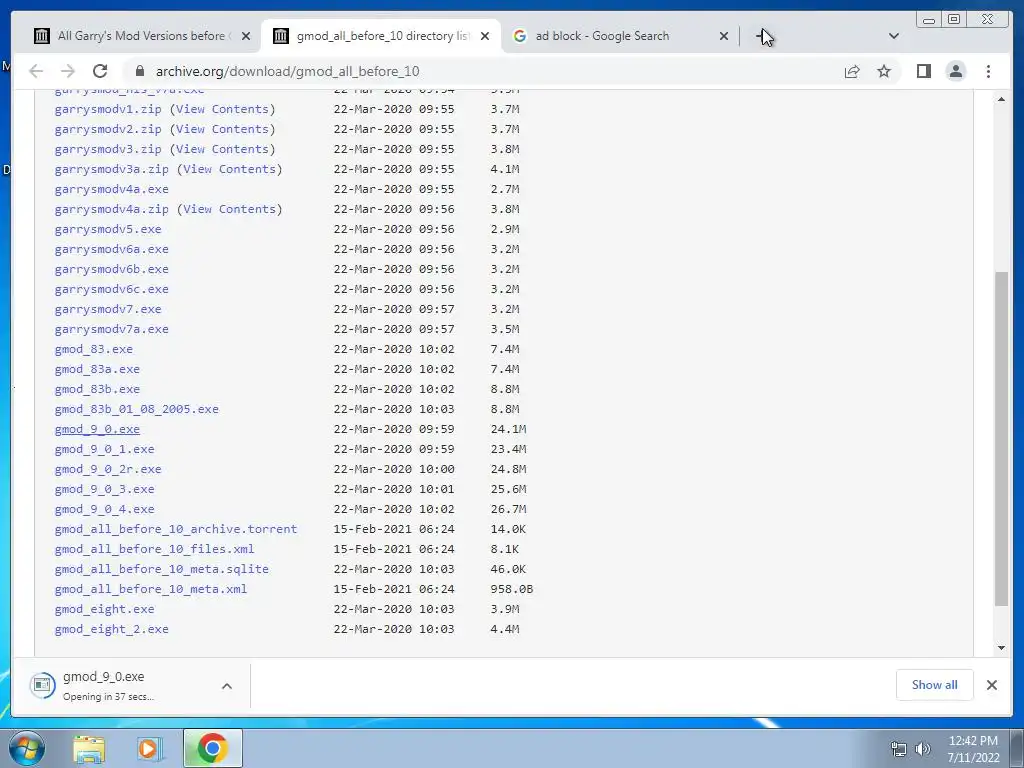Download garrysmodv3.zip
Image resolution: width=1024 pixels, height=768 pixels.
[108, 149]
